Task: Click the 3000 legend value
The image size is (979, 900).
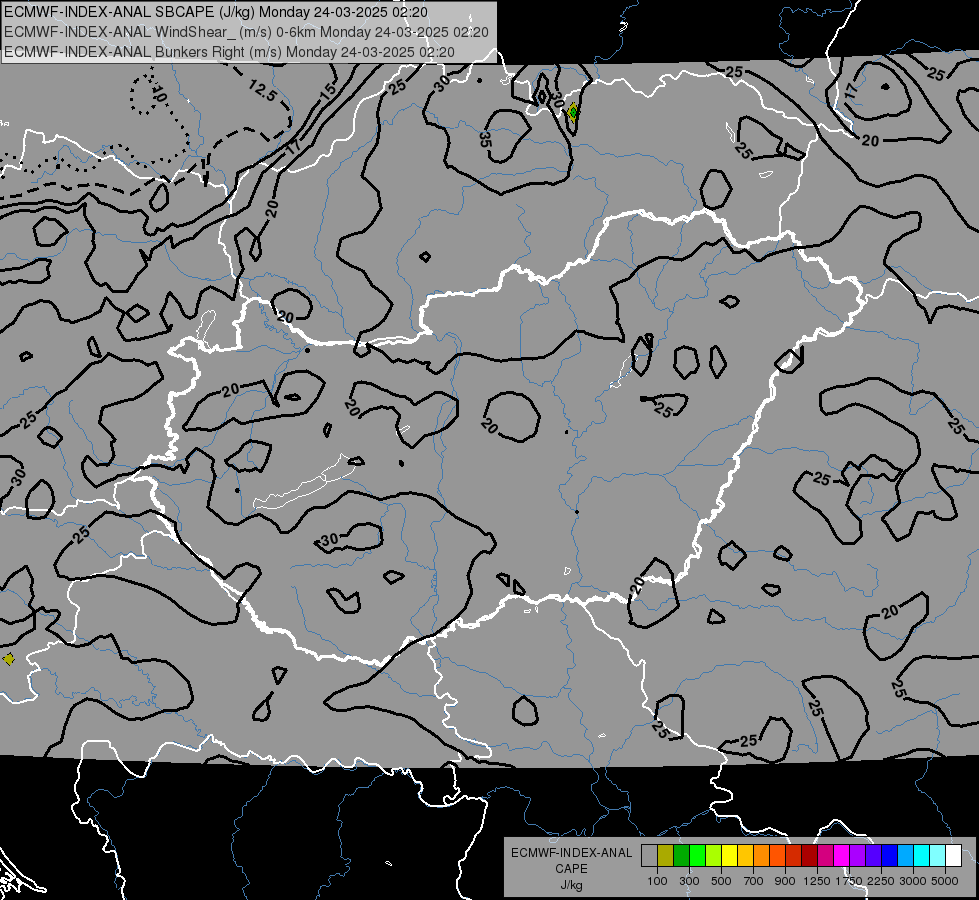Action: click(x=913, y=881)
